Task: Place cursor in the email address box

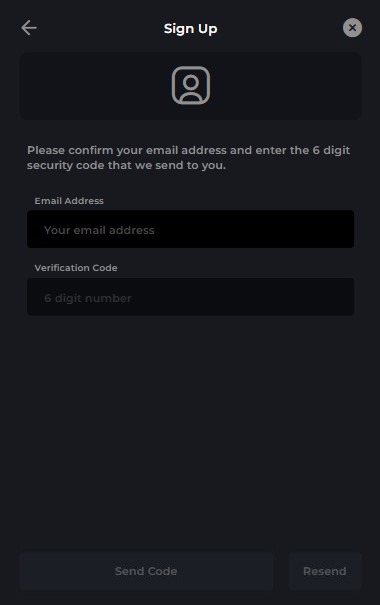Action: tap(191, 229)
